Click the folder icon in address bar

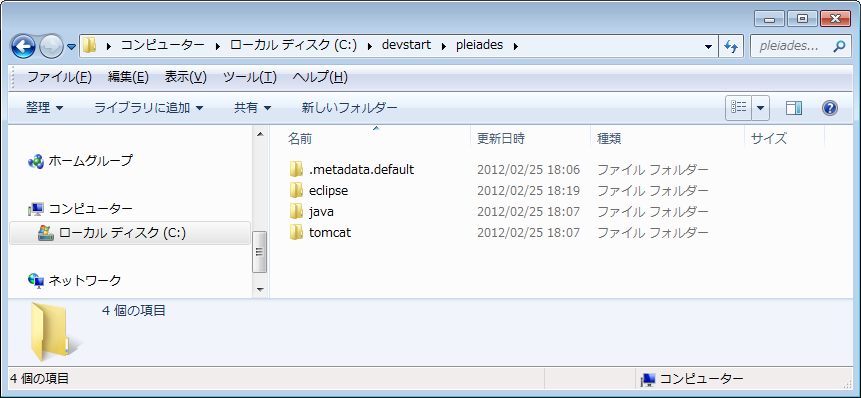(x=90, y=46)
